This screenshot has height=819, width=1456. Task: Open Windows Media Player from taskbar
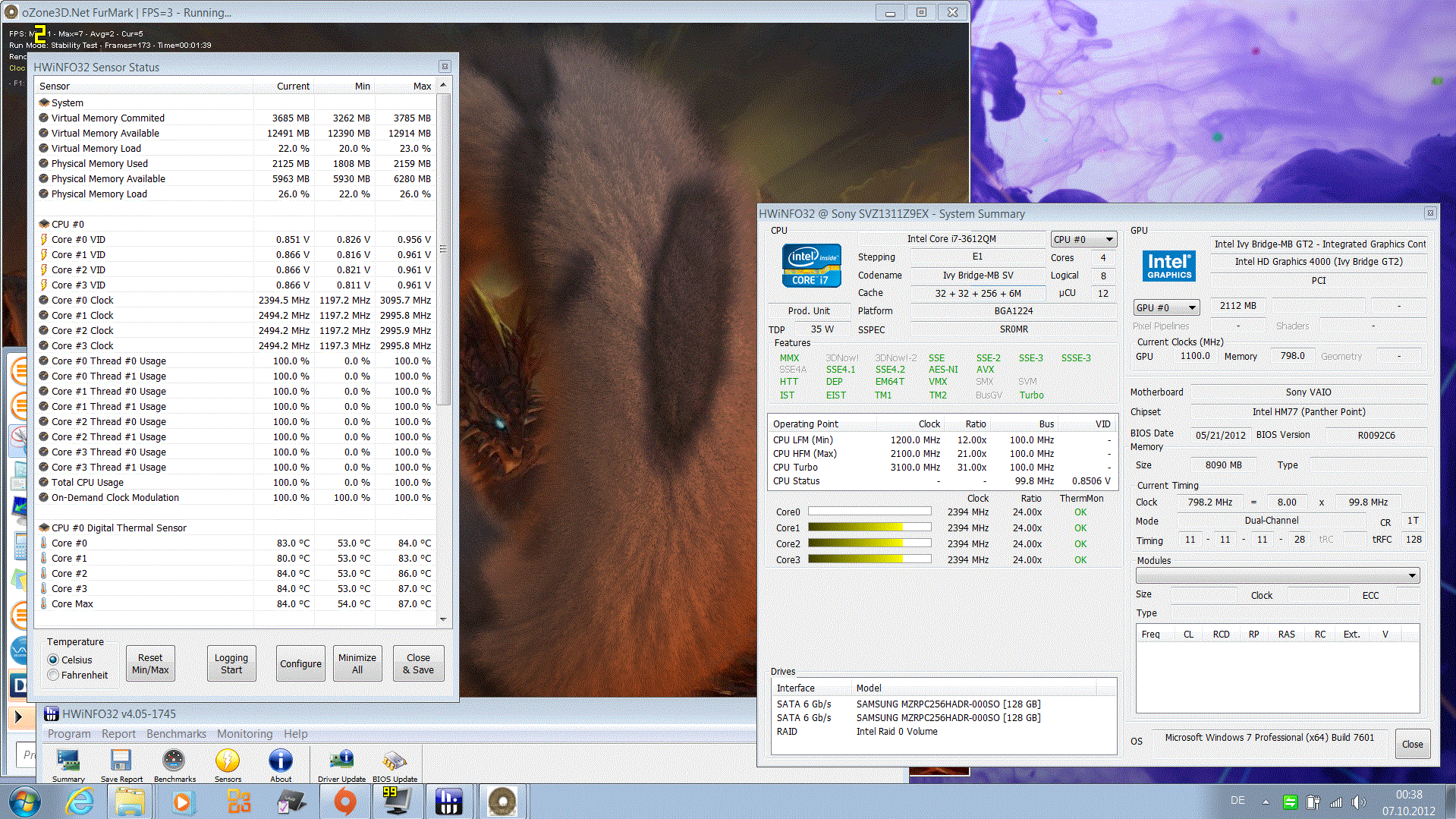pos(182,802)
